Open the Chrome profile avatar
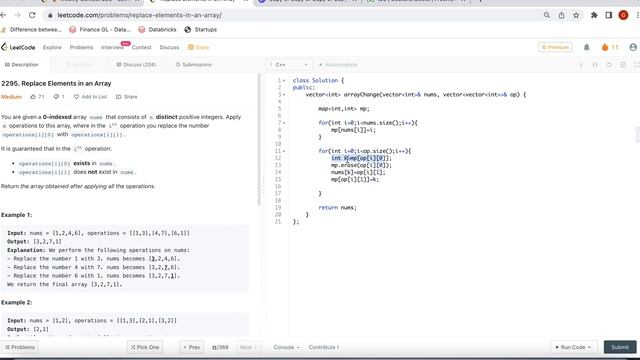 (x=623, y=15)
